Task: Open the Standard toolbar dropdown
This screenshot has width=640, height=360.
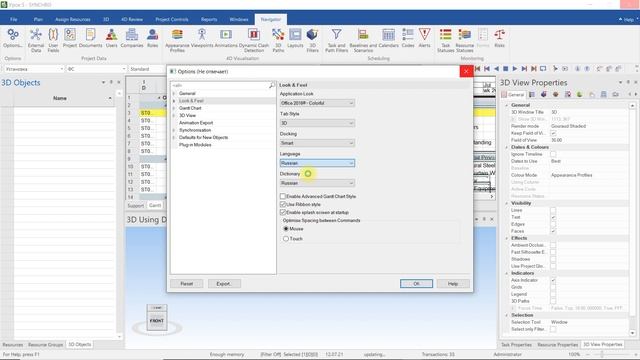Action: tap(147, 69)
